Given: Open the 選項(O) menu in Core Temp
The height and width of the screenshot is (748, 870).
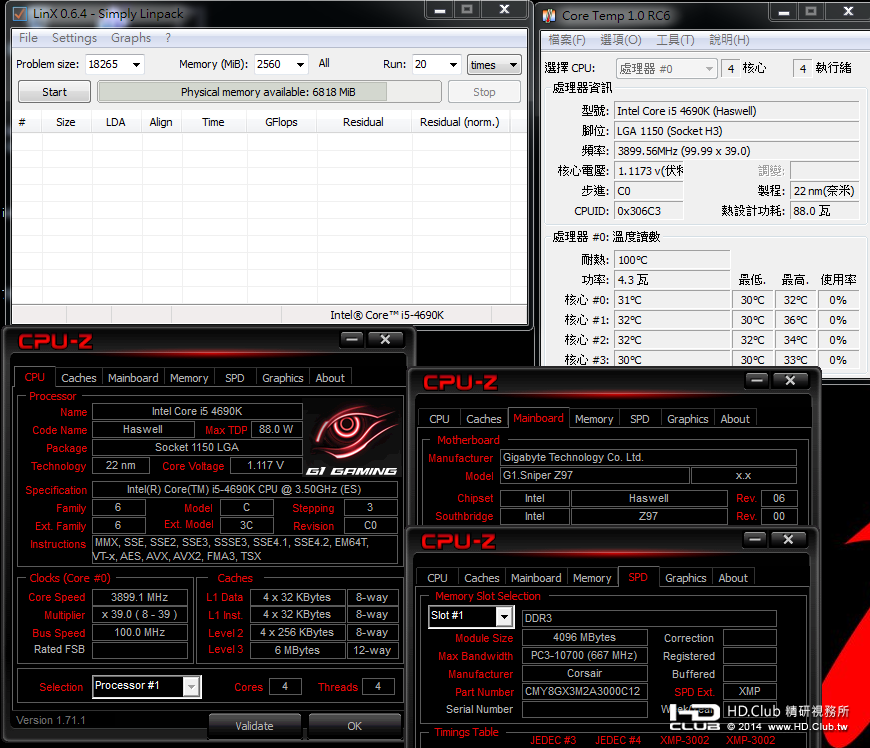Looking at the screenshot, I should pos(621,40).
